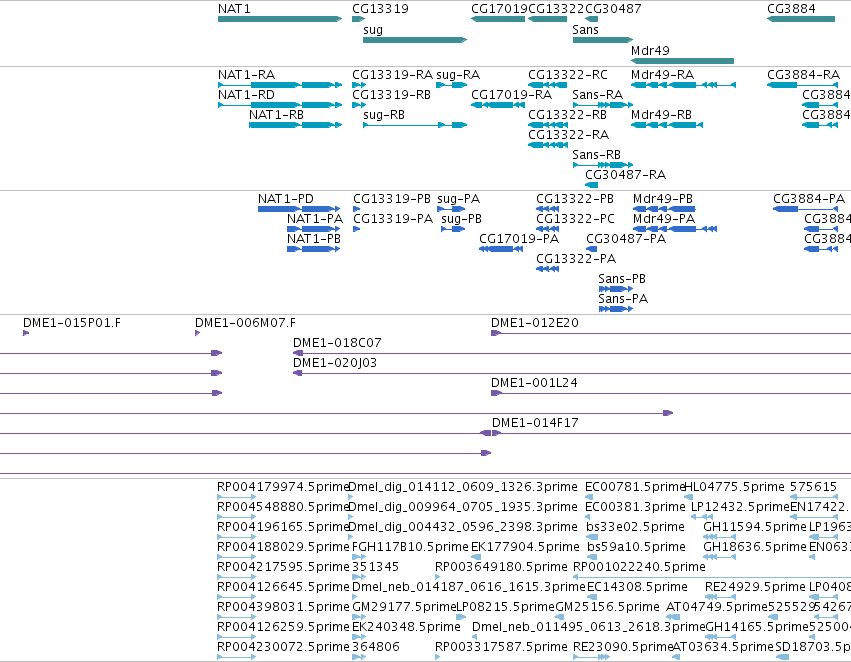Click the CG13319-RB transcript label
The height and width of the screenshot is (662, 851).
(x=391, y=95)
